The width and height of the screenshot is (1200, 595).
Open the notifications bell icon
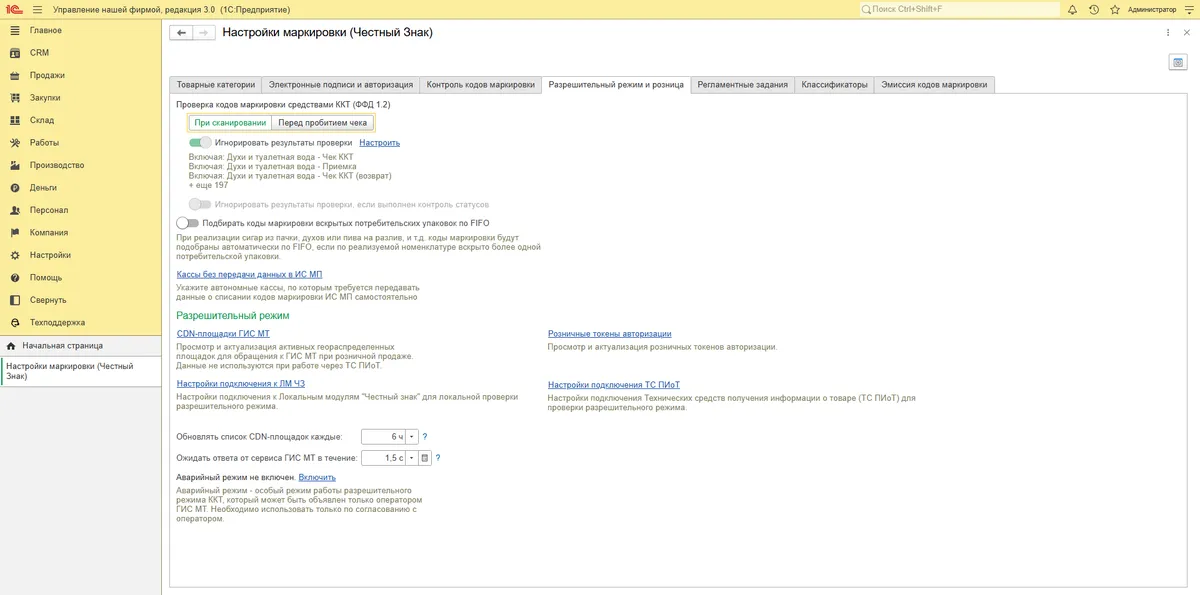[1072, 9]
